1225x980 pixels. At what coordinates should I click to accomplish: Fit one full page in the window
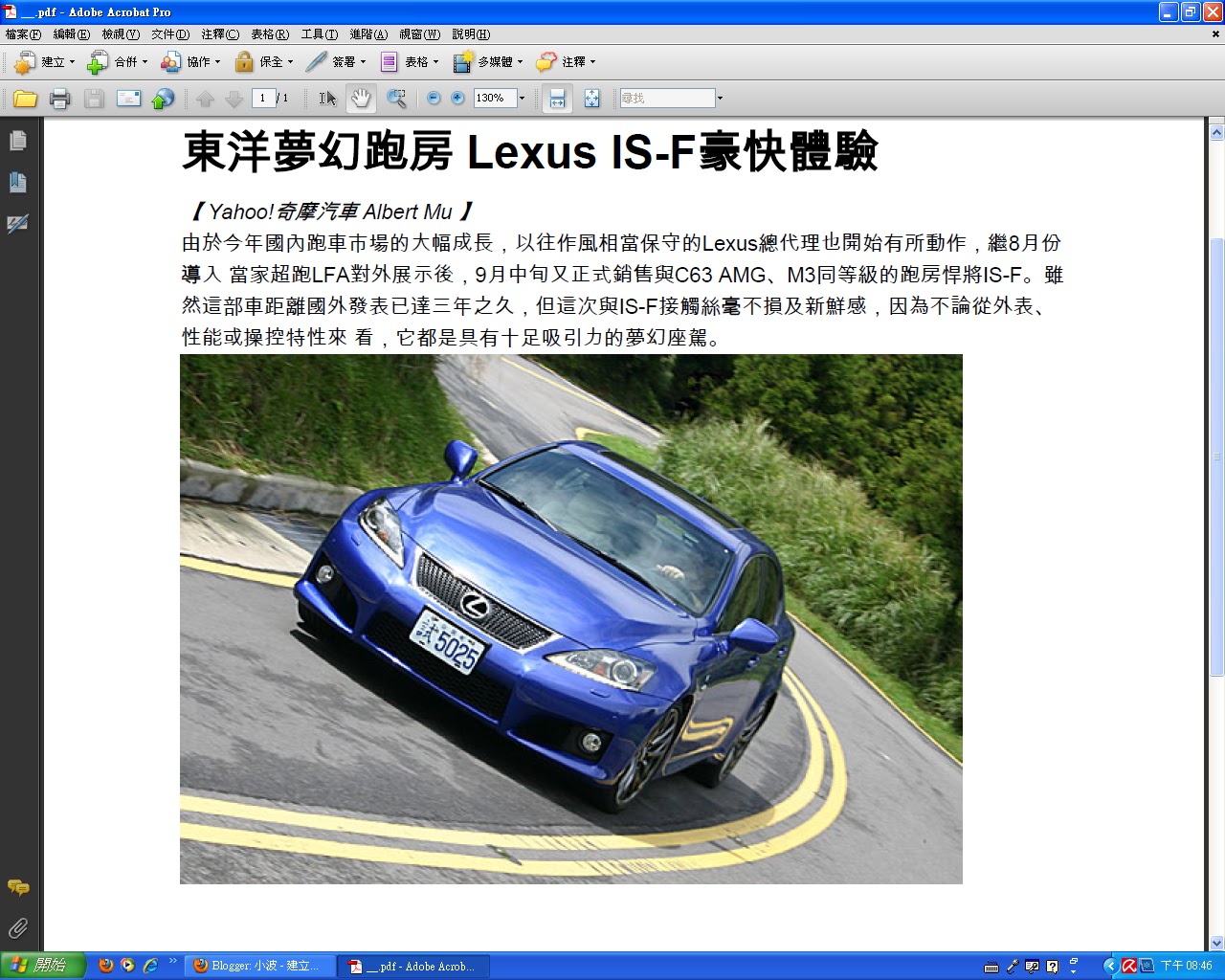[x=591, y=99]
